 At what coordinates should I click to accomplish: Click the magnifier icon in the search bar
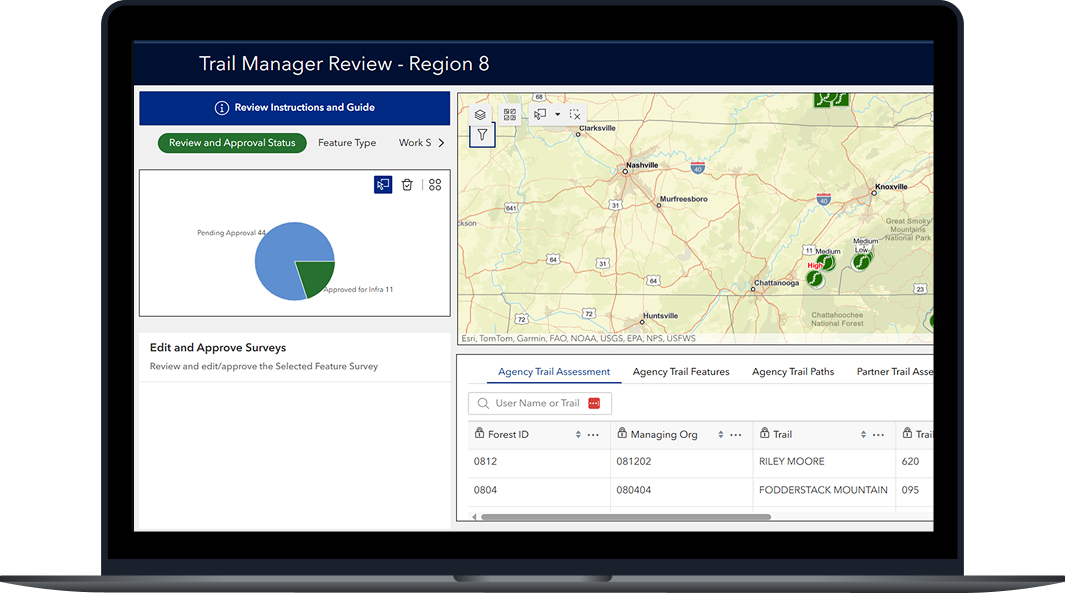pyautogui.click(x=482, y=403)
